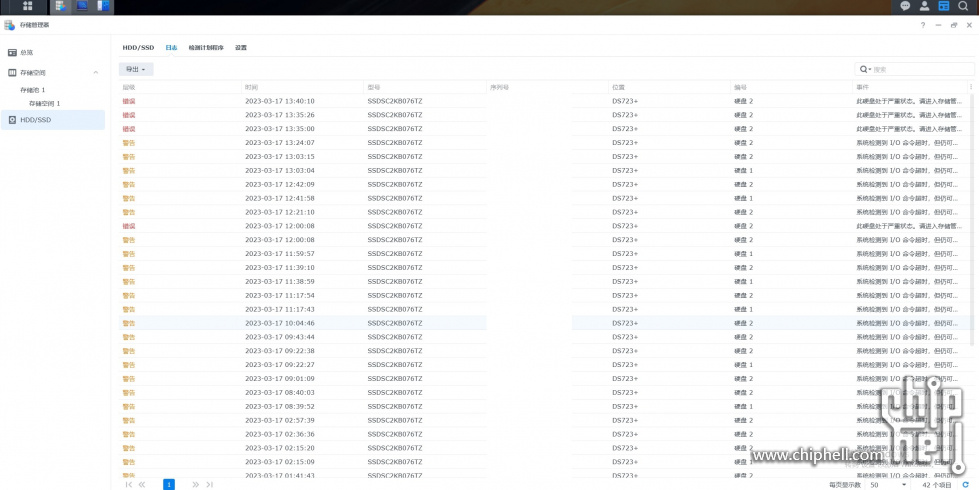
Task: Select log entry 2023-03-17 11:39:10
Action: [543, 268]
